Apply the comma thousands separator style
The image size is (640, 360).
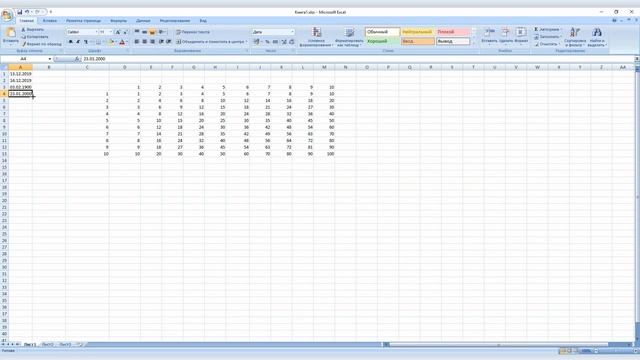point(275,42)
